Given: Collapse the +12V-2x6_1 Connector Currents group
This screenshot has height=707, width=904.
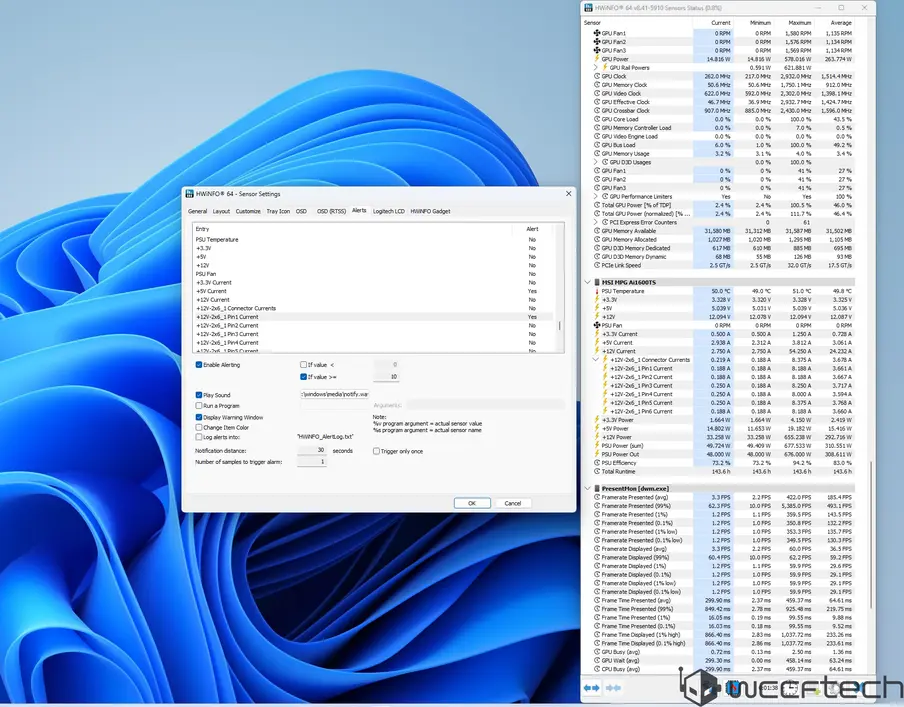Looking at the screenshot, I should [596, 360].
